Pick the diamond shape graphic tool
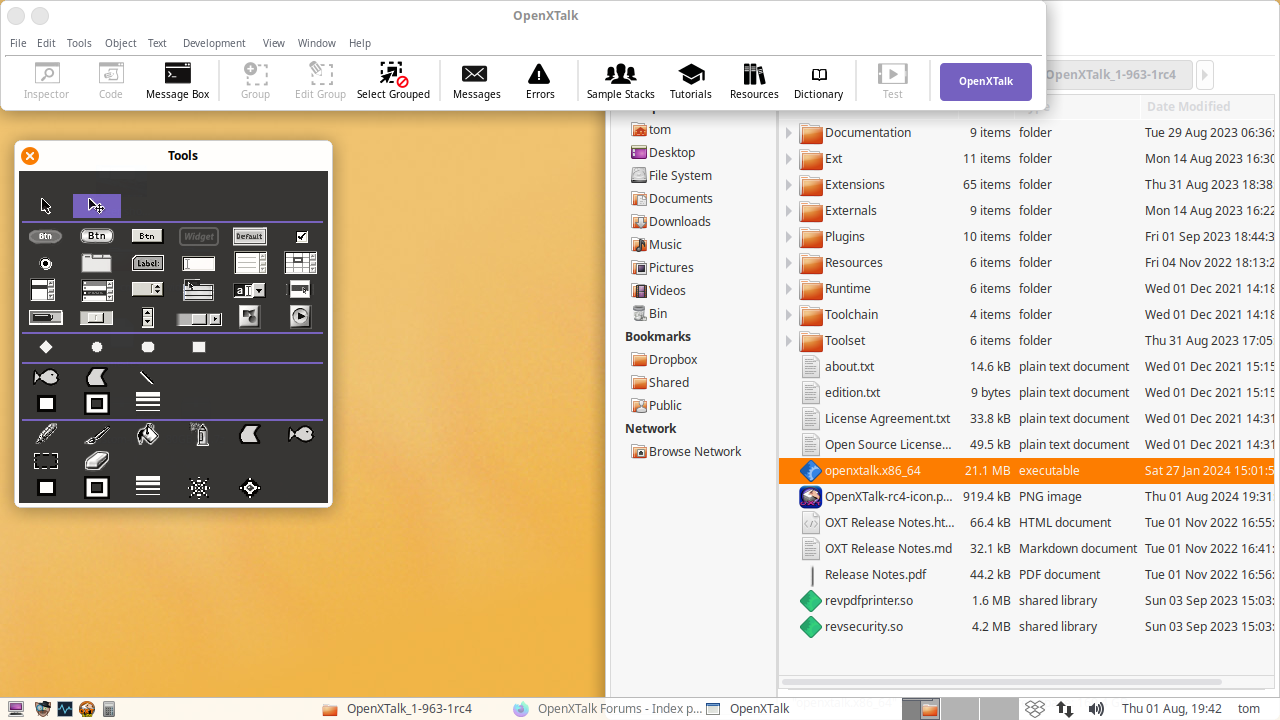The image size is (1280, 720). coord(46,347)
